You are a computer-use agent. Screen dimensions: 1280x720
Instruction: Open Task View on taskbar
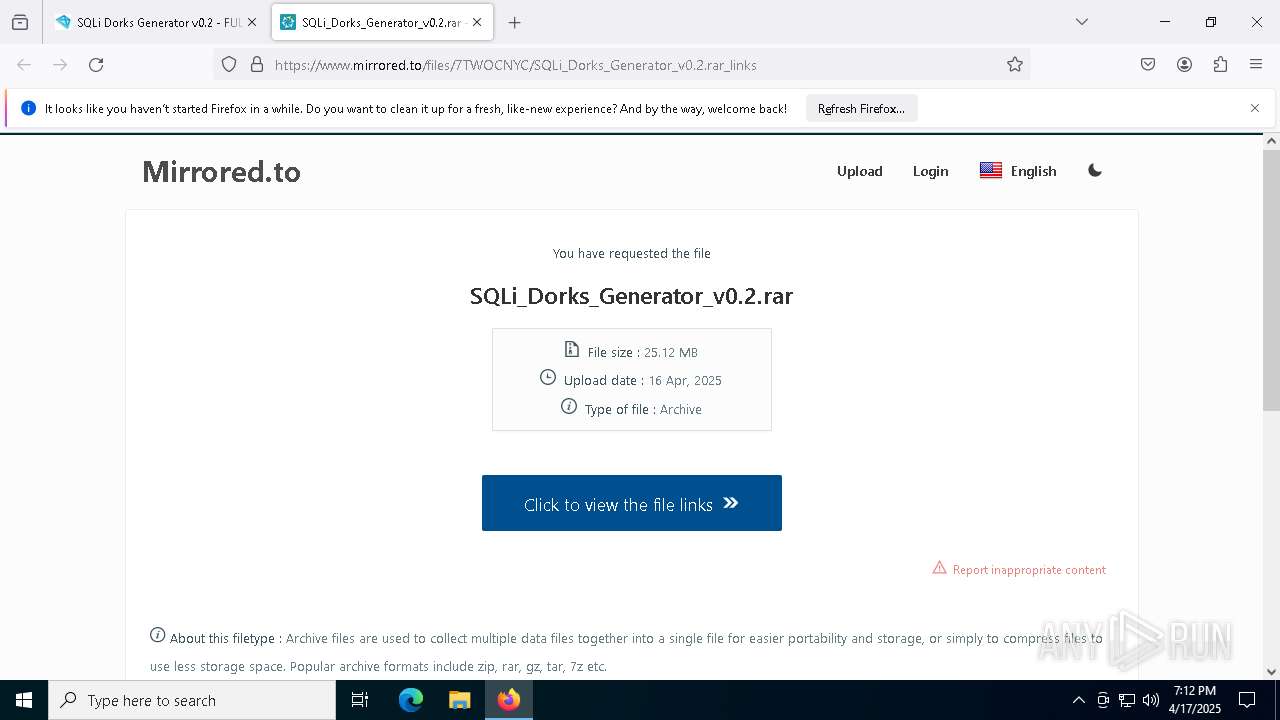tap(360, 700)
